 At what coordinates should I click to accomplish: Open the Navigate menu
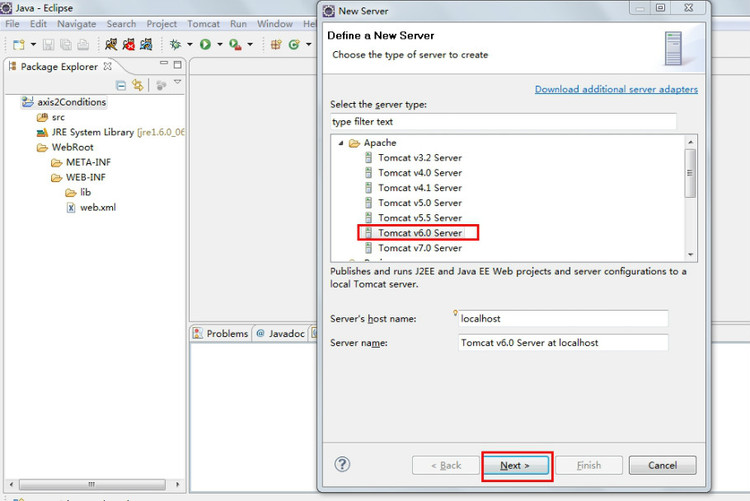(x=77, y=23)
